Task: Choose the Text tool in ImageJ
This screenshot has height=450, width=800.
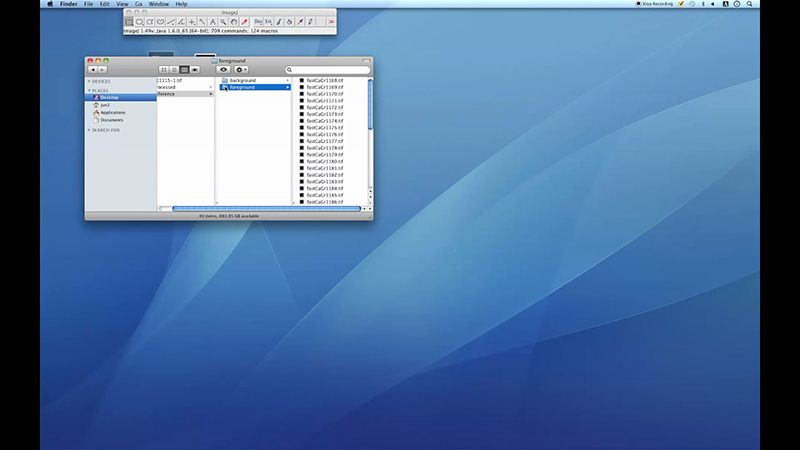Action: [x=213, y=22]
